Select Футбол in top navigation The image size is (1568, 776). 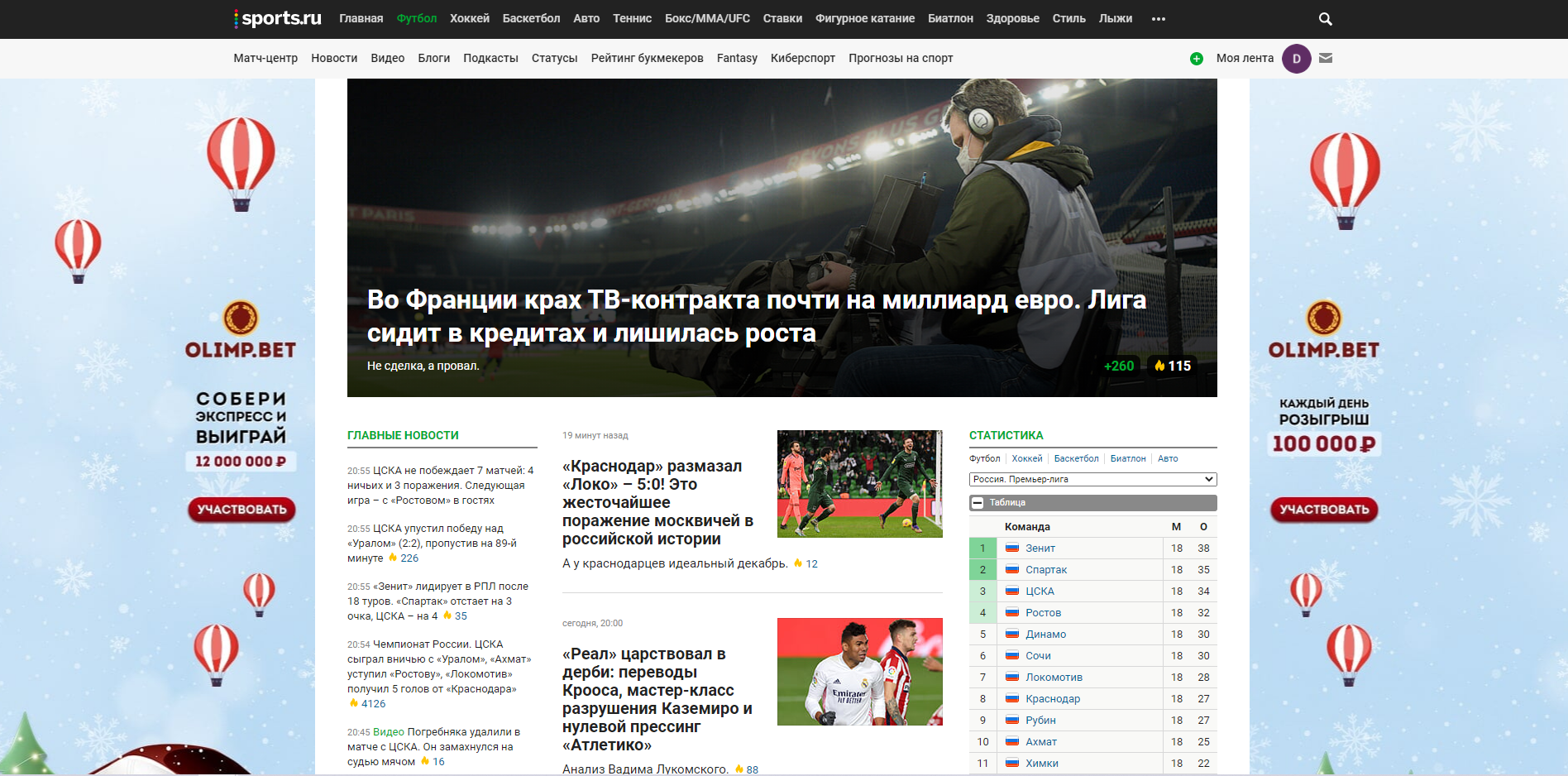[x=417, y=18]
